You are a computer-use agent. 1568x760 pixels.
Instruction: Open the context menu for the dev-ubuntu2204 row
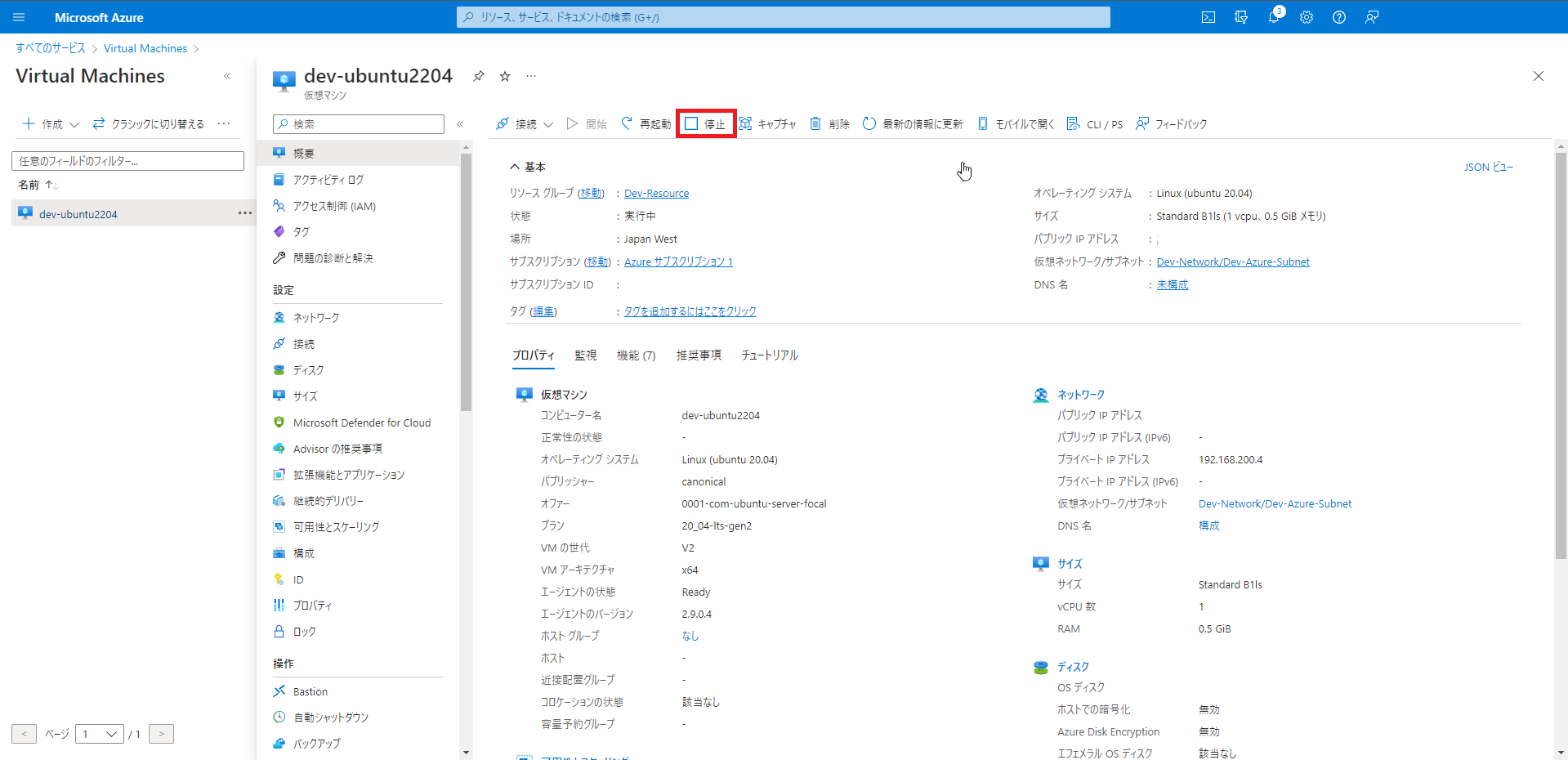coord(245,213)
